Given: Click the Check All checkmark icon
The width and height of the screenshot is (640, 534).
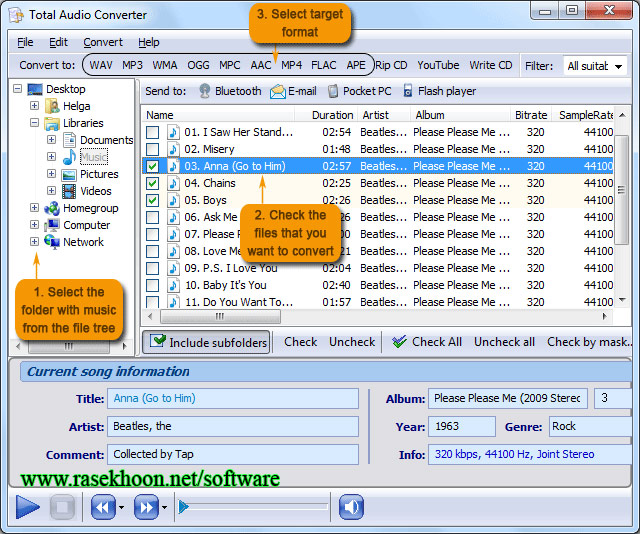Looking at the screenshot, I should coord(399,342).
